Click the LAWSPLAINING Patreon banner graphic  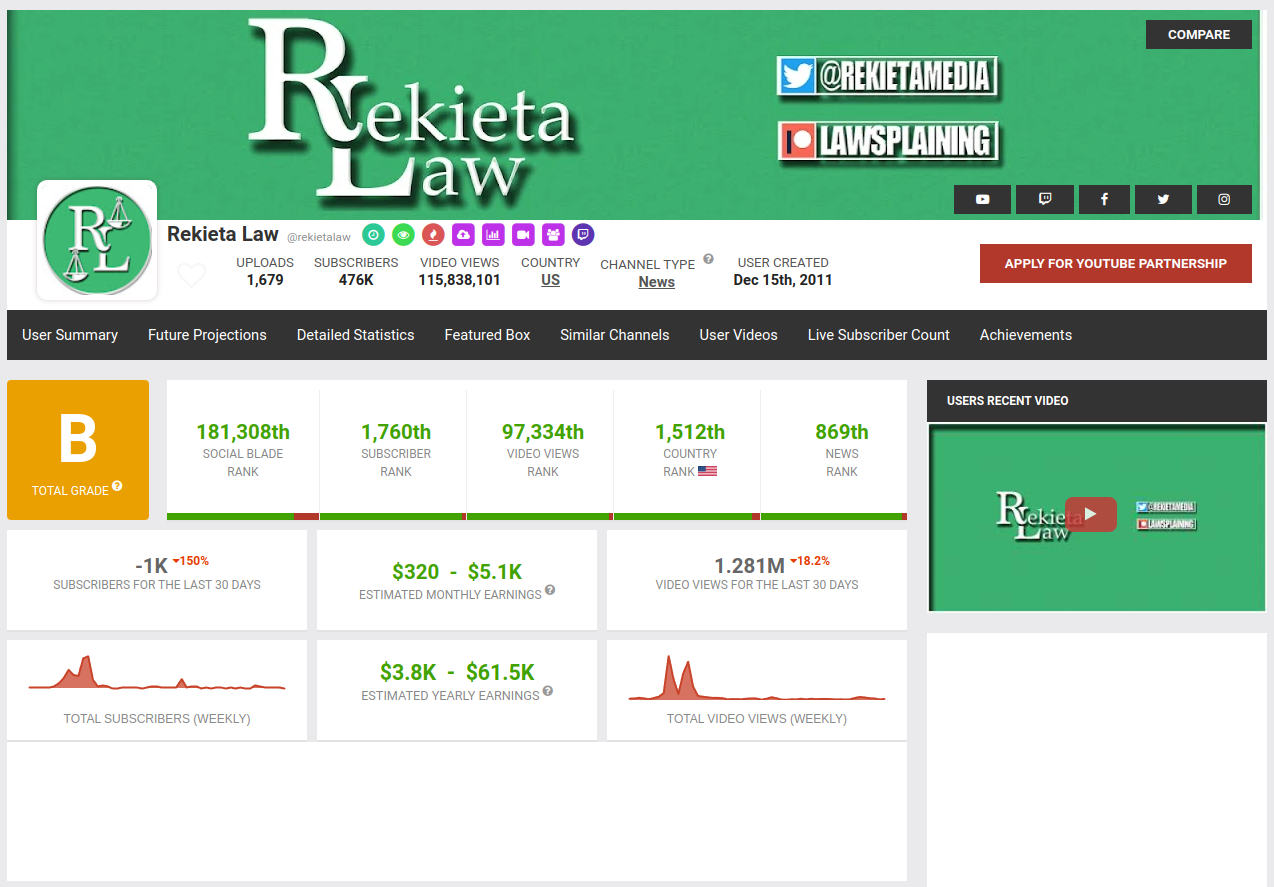pyautogui.click(x=888, y=141)
